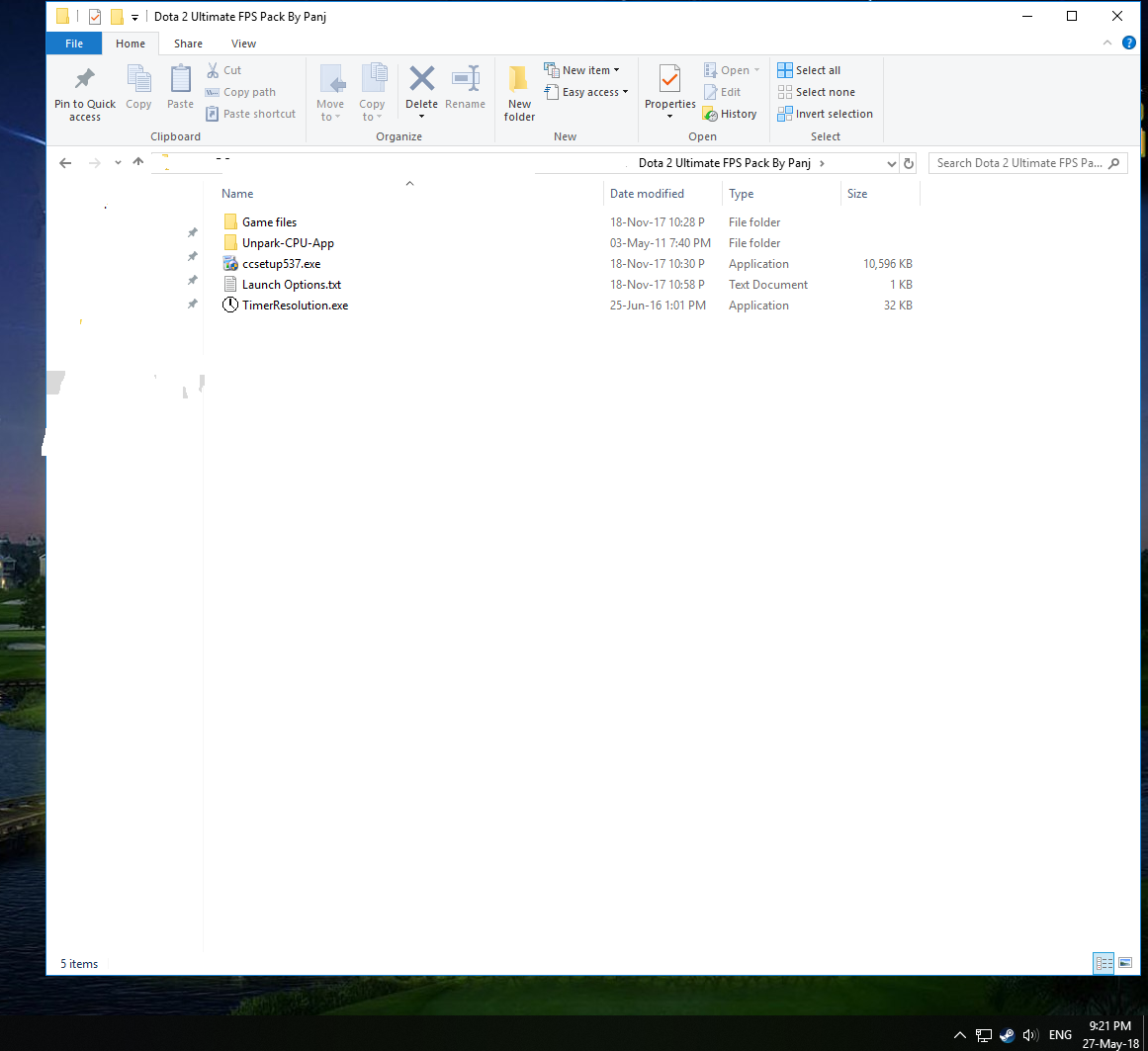The image size is (1148, 1051).
Task: Click the Steam icon in system tray
Action: pos(1007,1035)
